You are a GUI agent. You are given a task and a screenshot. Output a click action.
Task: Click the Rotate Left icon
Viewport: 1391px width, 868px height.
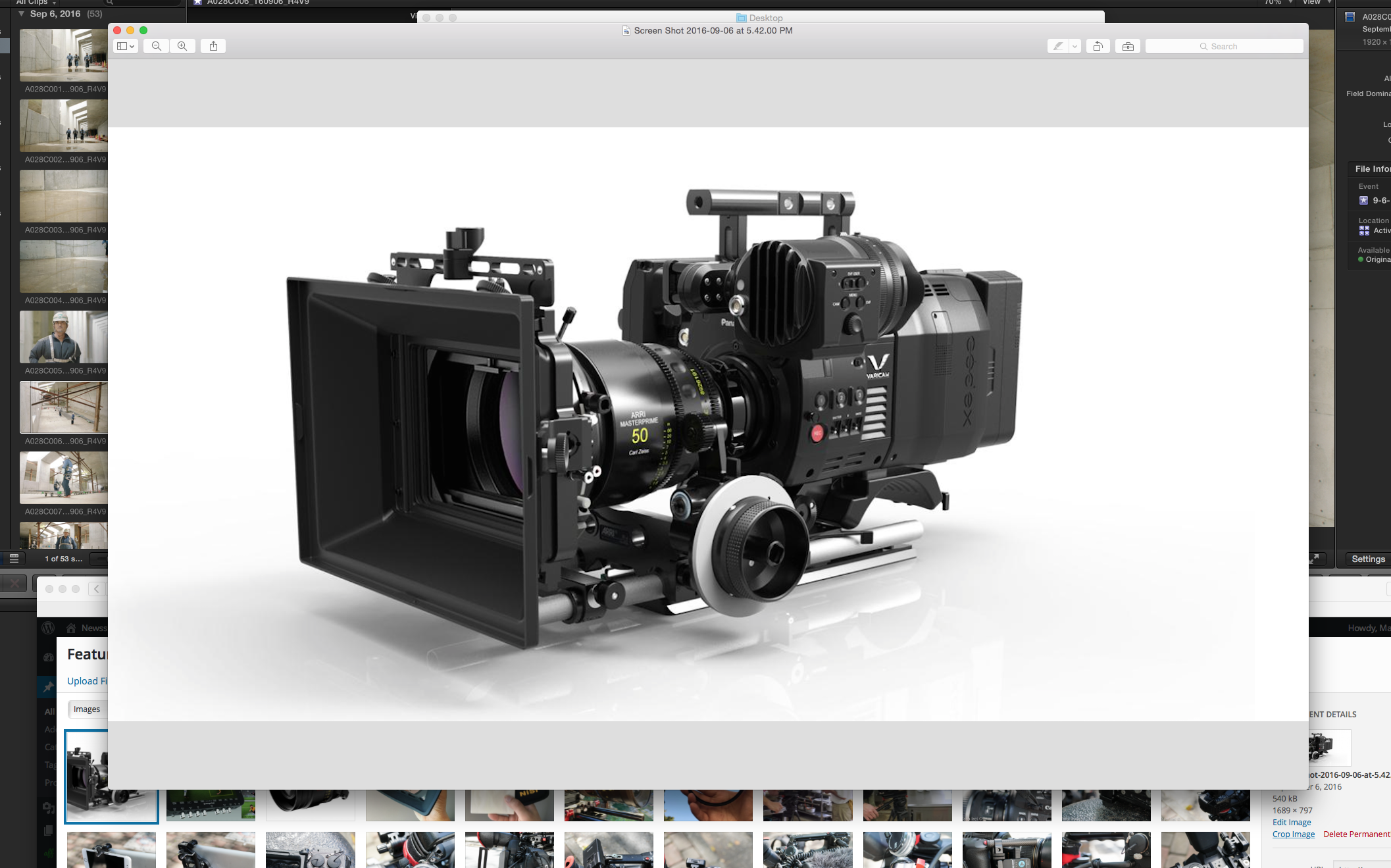[1098, 46]
